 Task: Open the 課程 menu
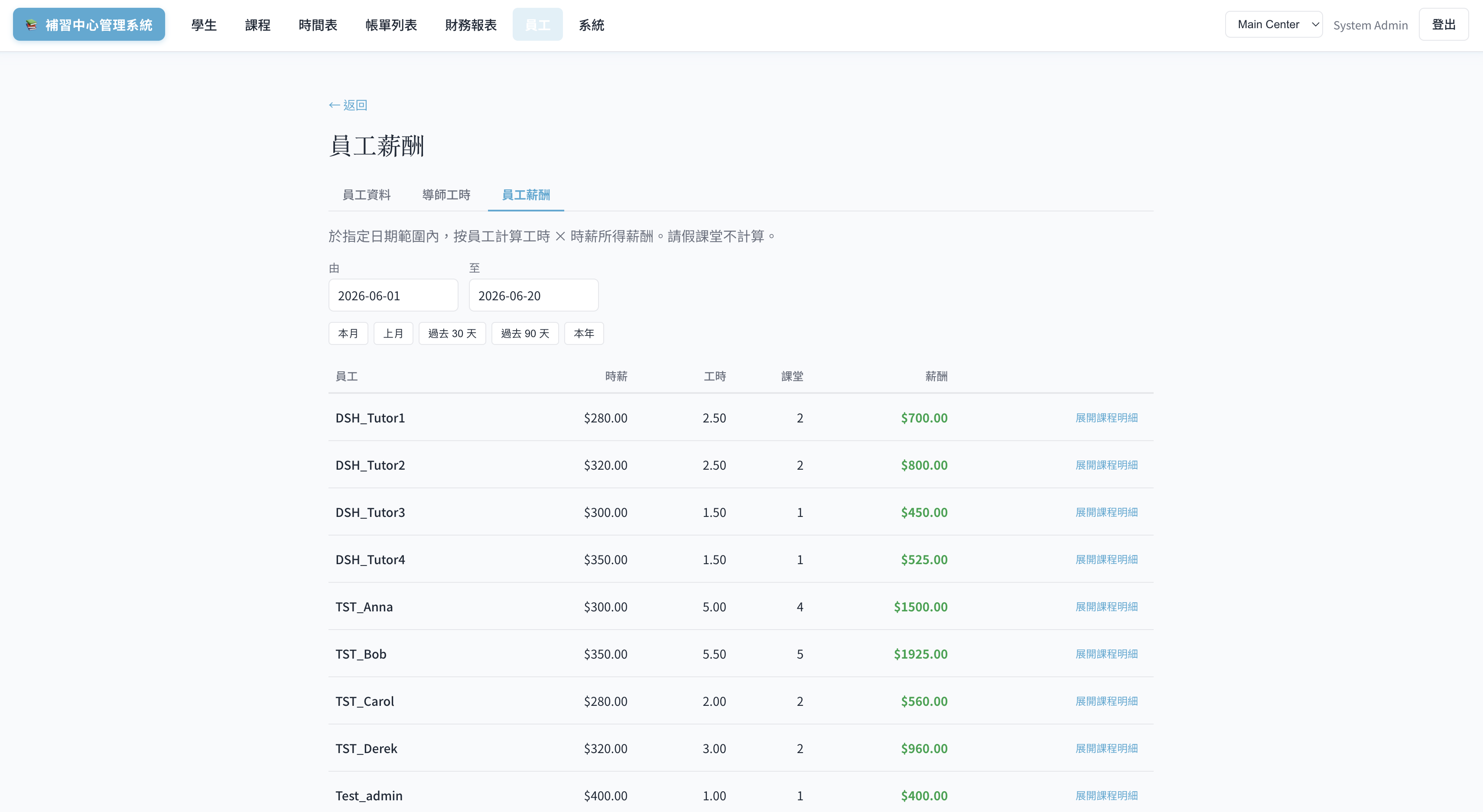257,25
